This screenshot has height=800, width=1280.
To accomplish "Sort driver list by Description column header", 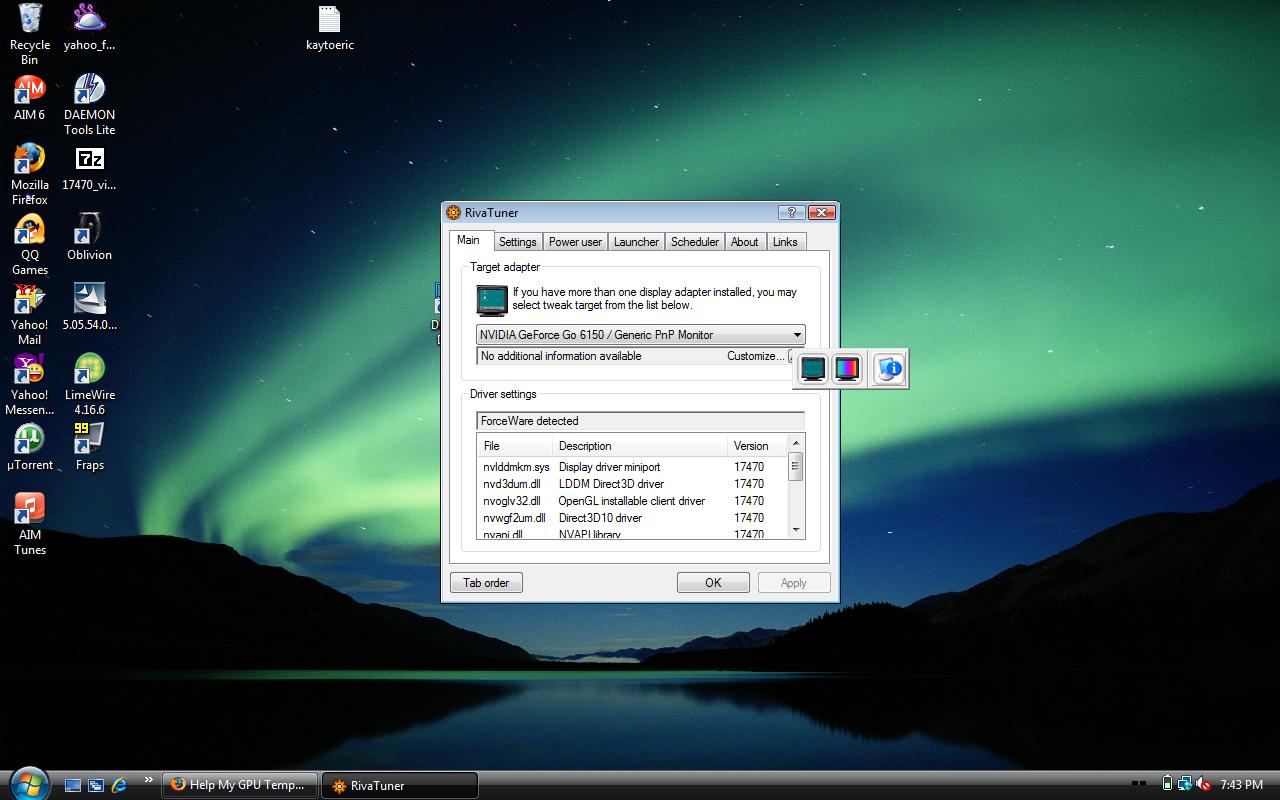I will pos(640,446).
